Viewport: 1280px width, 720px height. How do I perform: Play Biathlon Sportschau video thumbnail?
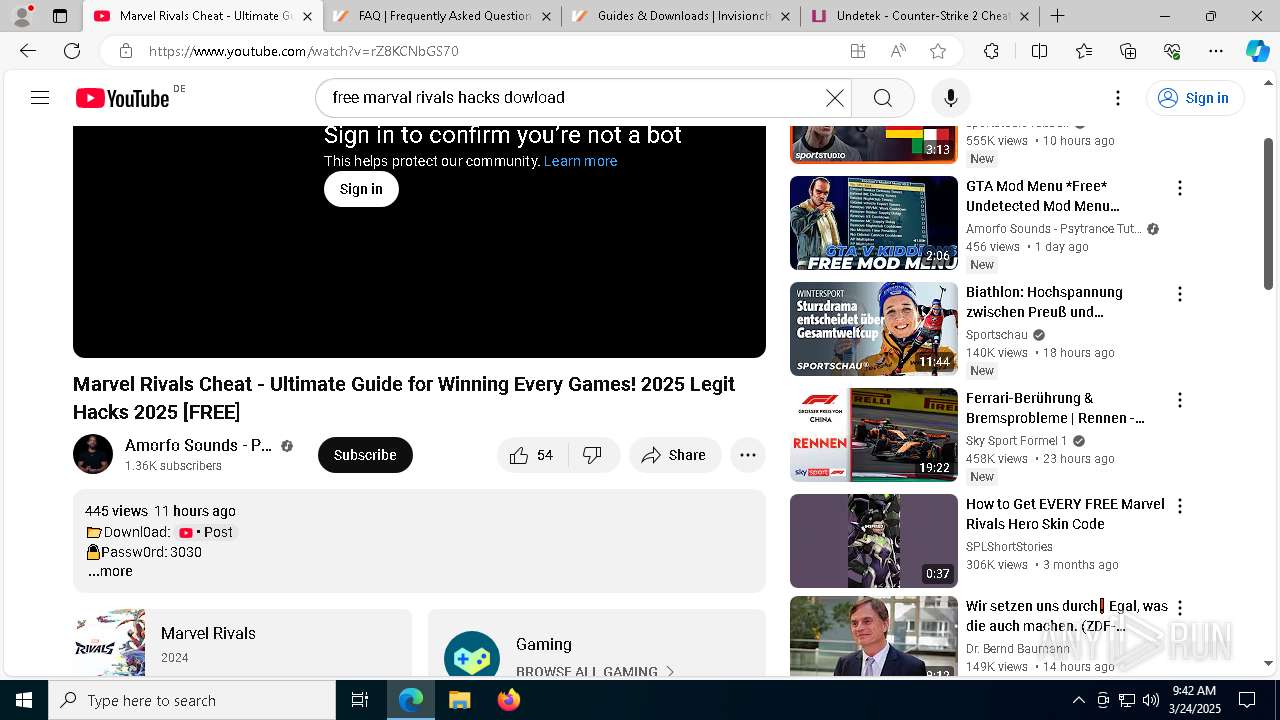(x=874, y=329)
